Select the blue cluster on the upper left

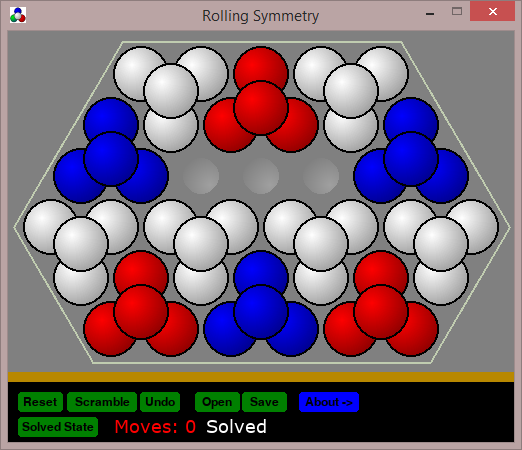point(111,159)
